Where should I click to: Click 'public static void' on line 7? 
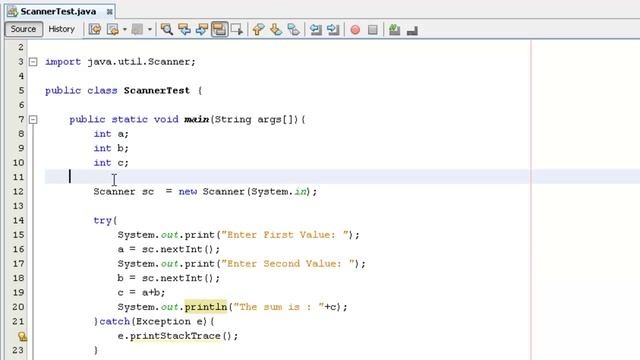pyautogui.click(x=124, y=120)
